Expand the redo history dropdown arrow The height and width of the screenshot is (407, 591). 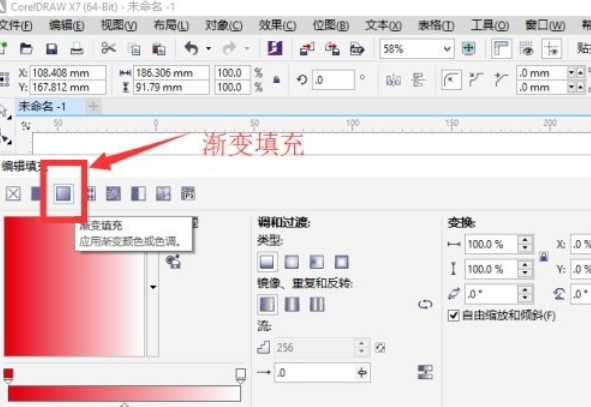[x=247, y=48]
